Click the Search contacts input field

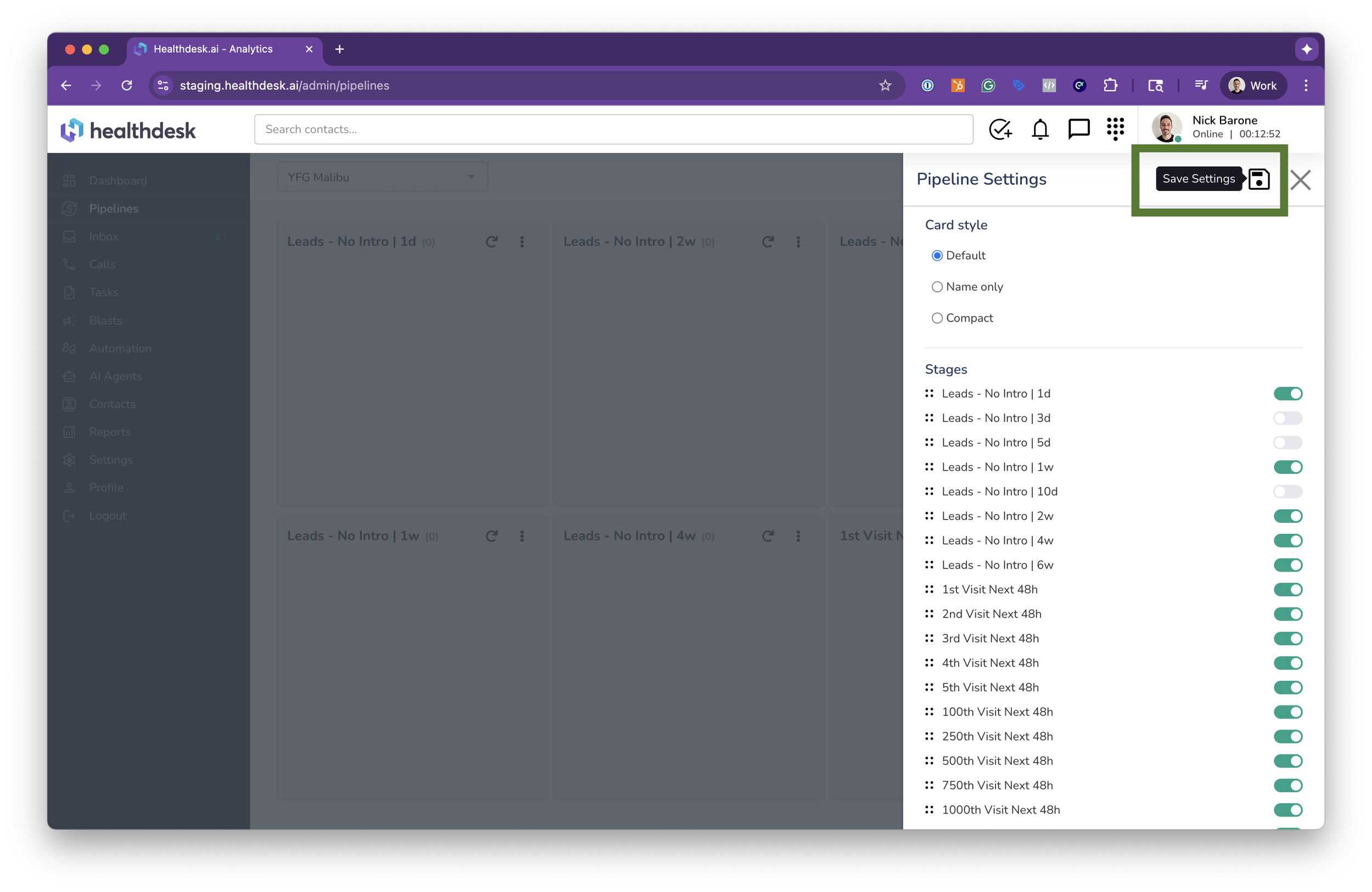(614, 129)
